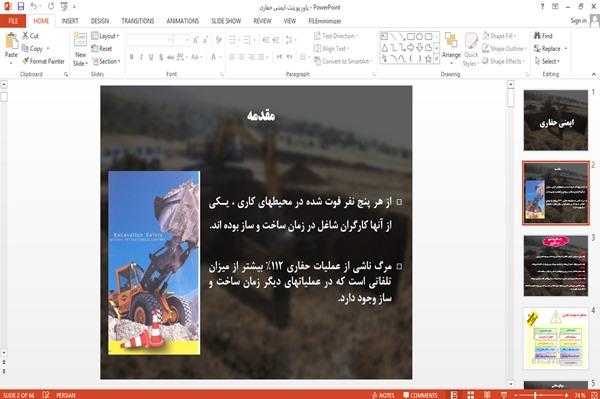Click the Save icon in quick access toolbar
This screenshot has height=399, width=600.
[21, 7]
